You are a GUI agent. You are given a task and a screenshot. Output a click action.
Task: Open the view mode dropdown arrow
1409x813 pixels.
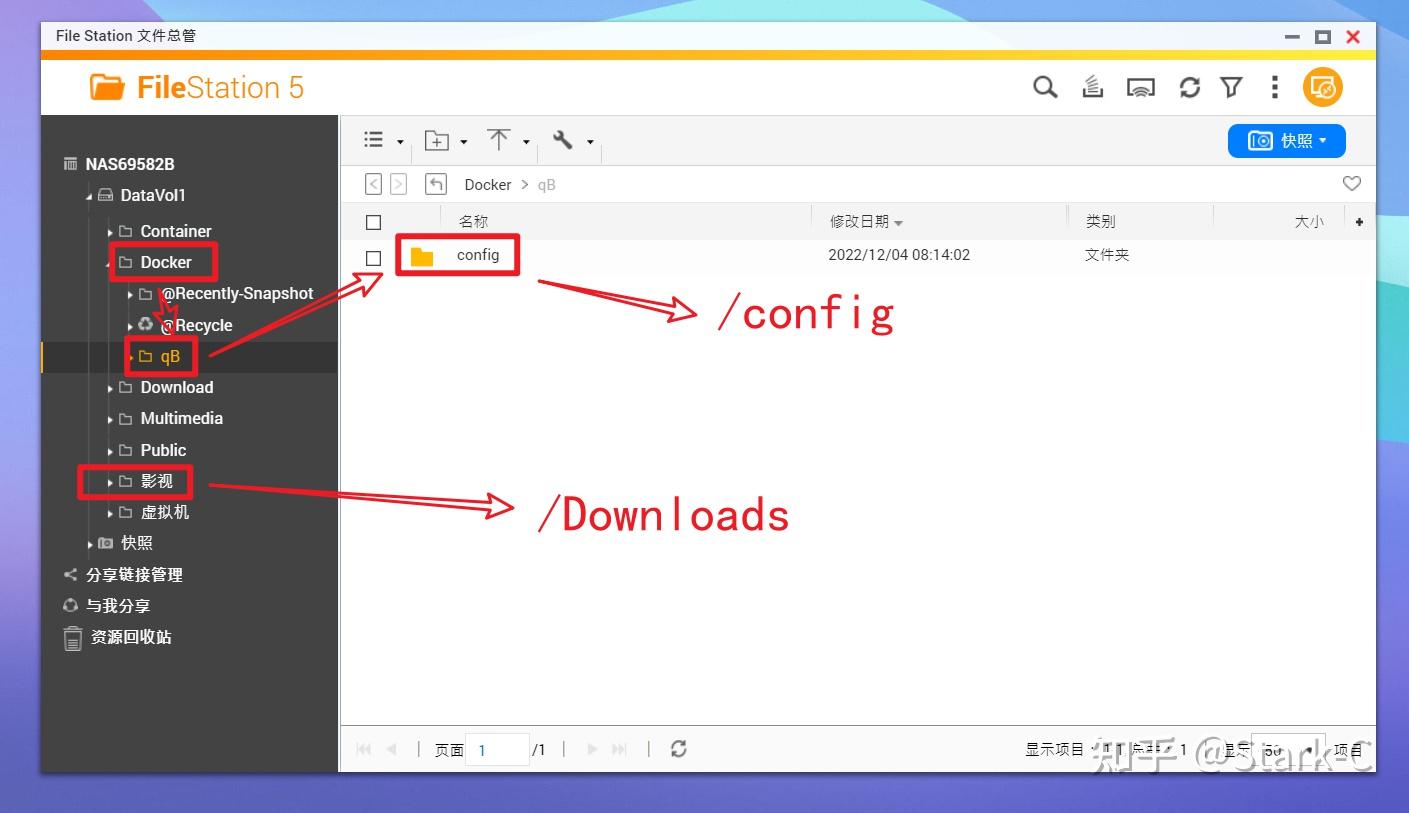click(x=400, y=142)
